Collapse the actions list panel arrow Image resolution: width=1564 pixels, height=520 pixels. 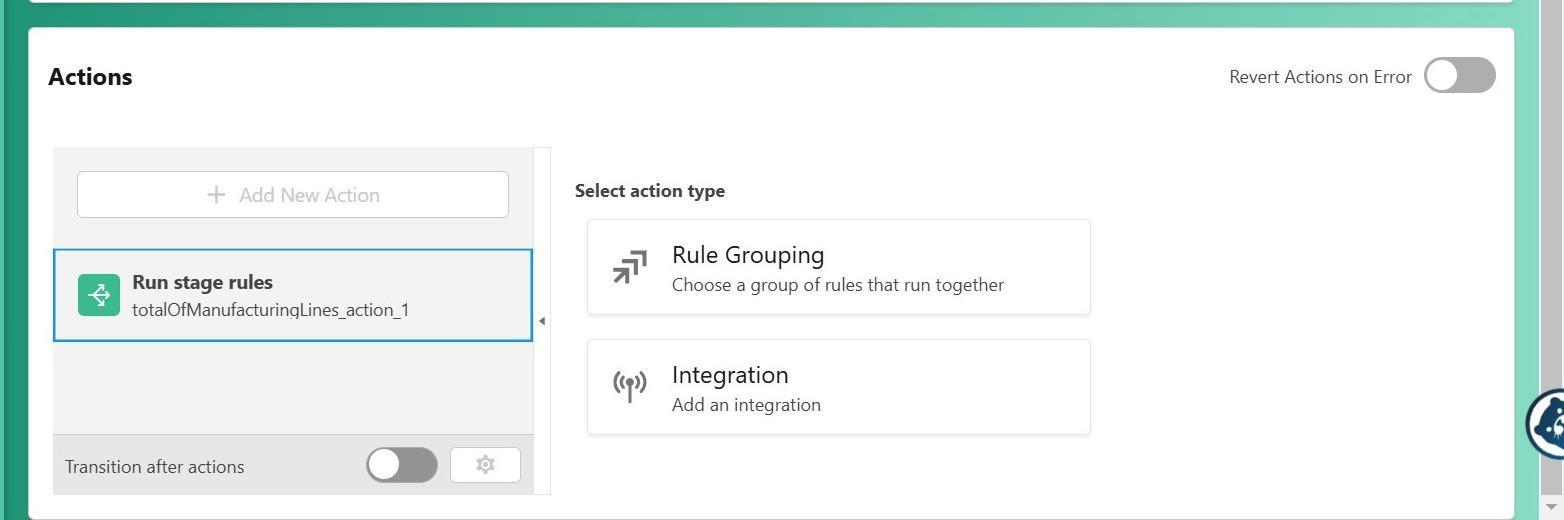(542, 321)
